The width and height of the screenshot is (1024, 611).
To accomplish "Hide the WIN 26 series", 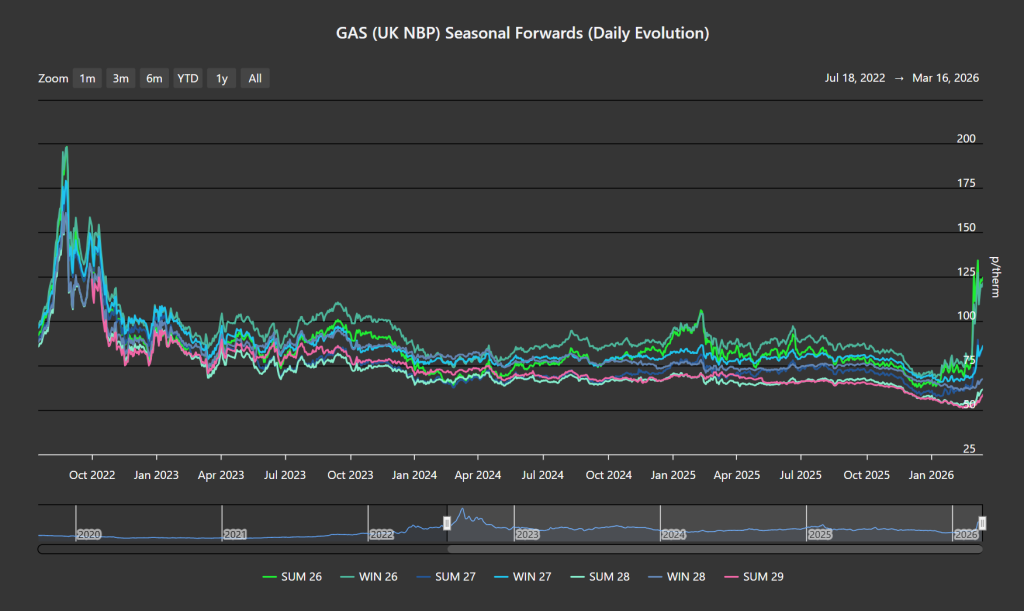I will (x=370, y=576).
